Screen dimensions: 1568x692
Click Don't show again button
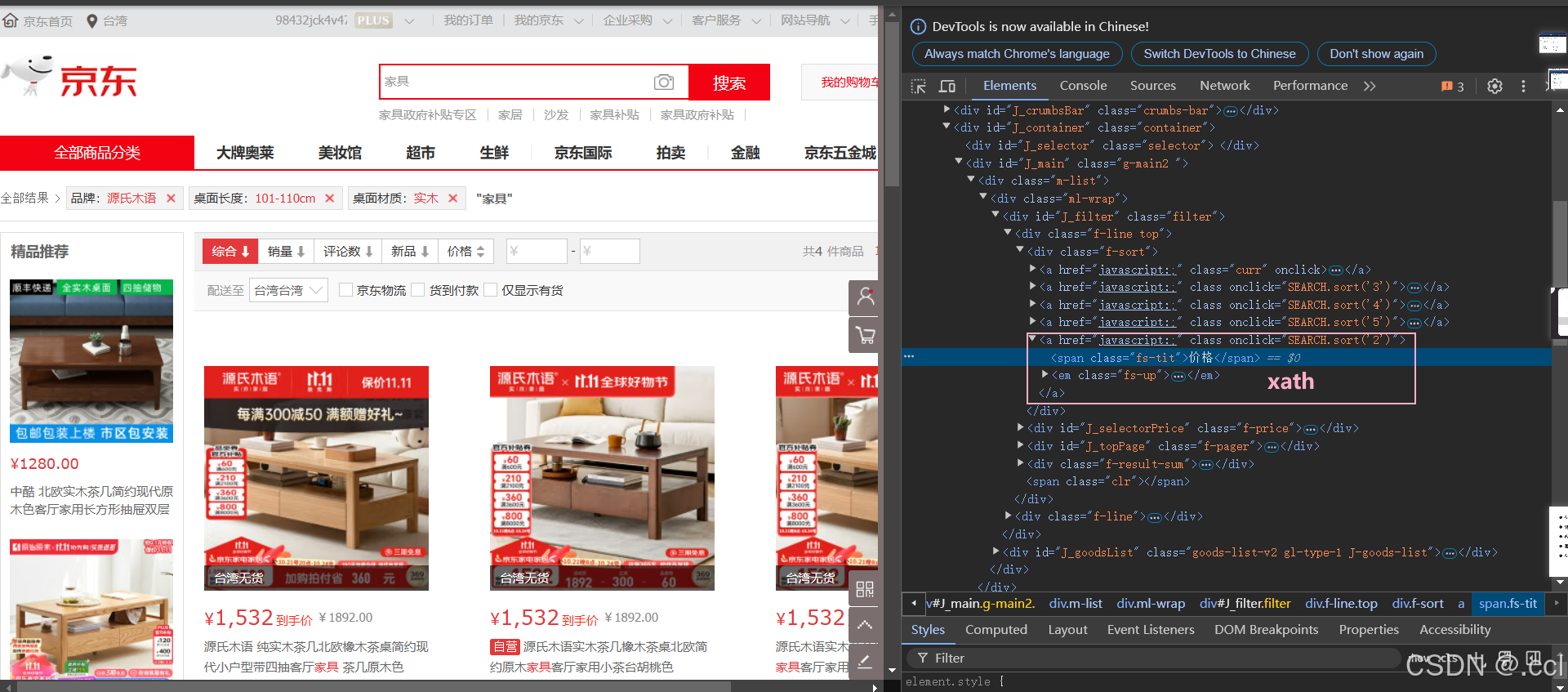click(x=1376, y=54)
